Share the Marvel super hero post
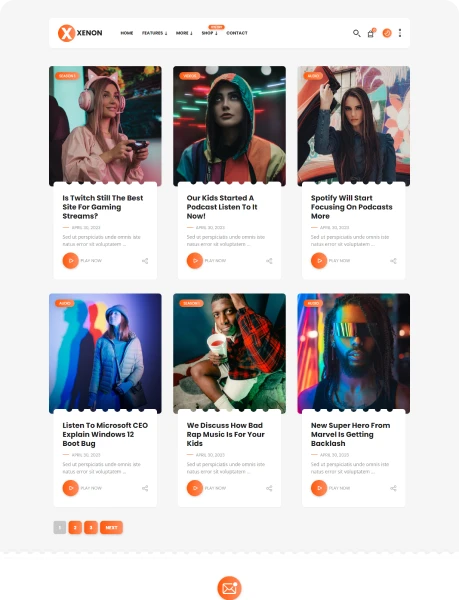 click(x=393, y=488)
